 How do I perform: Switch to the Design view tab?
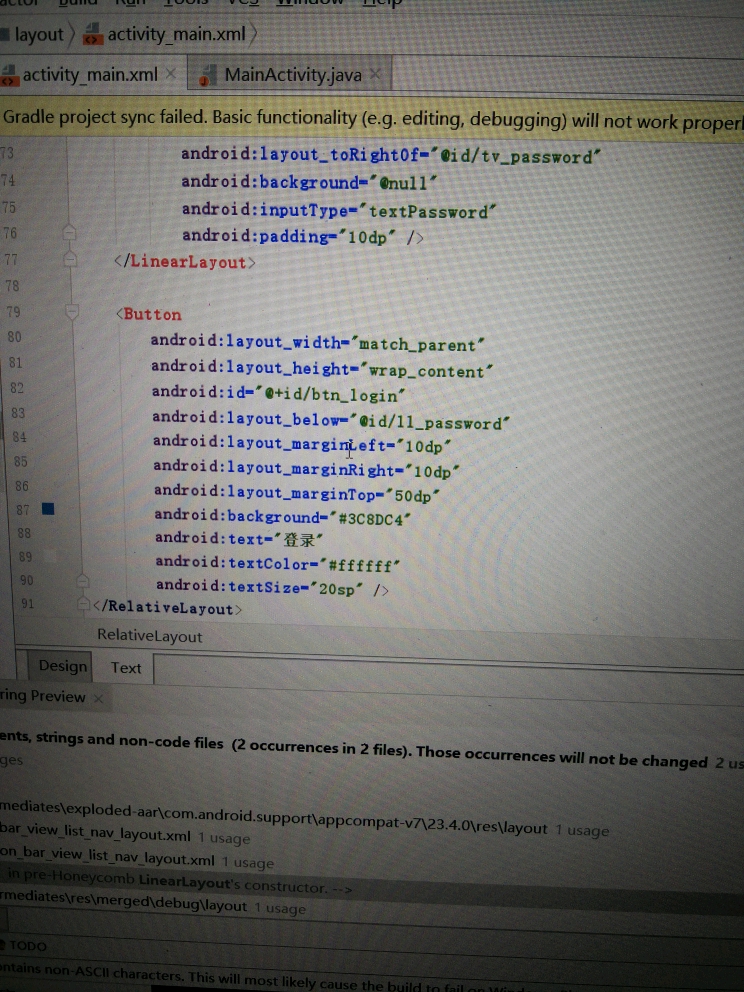coord(63,666)
